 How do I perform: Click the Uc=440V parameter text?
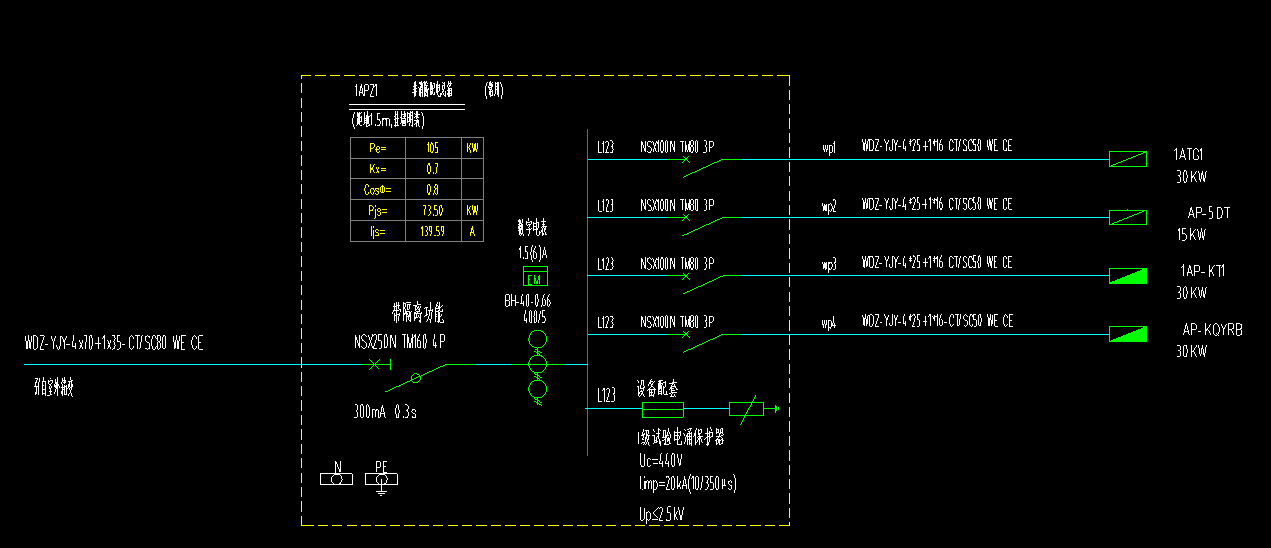[x=660, y=461]
